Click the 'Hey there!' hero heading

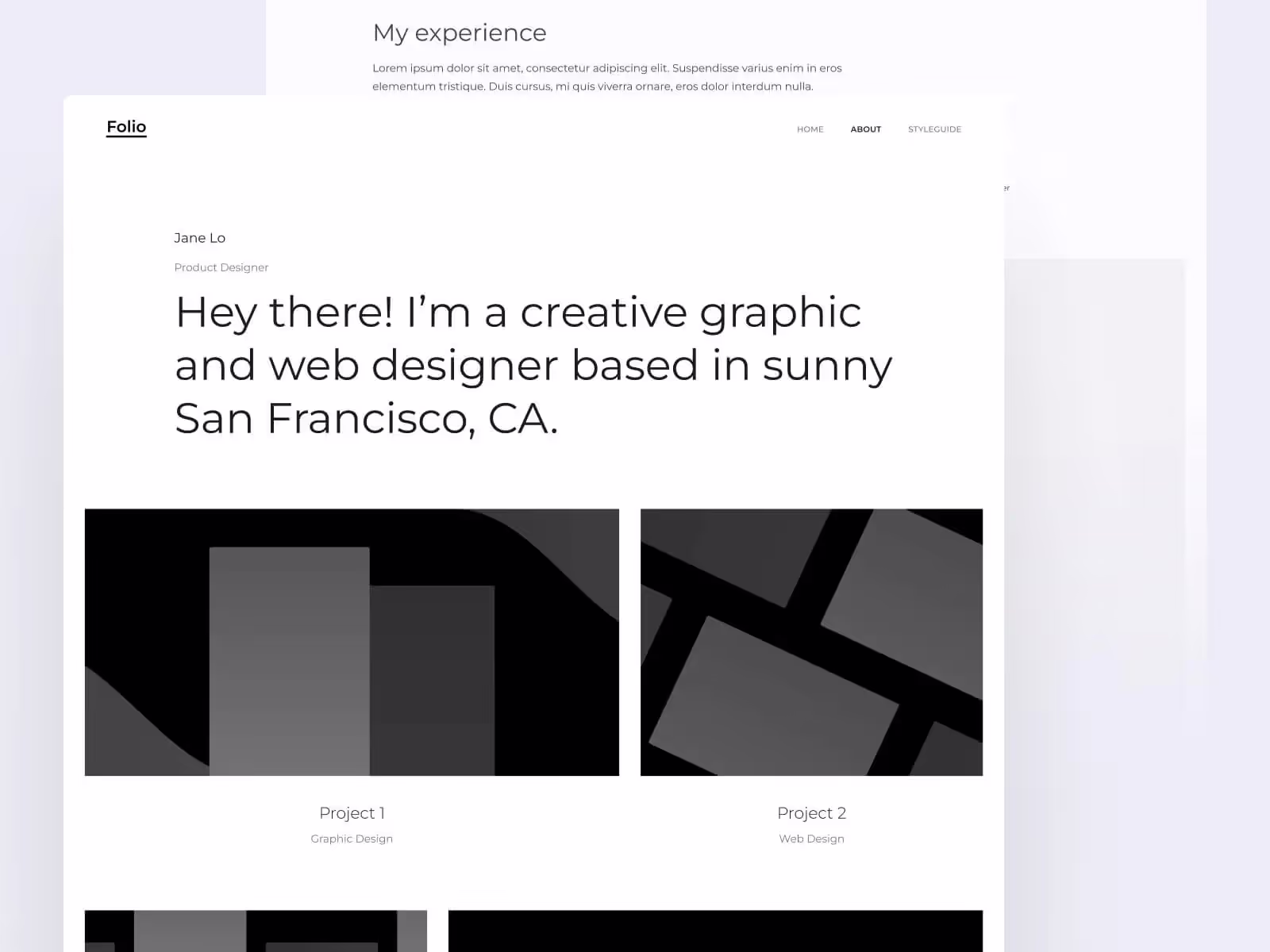(x=533, y=365)
